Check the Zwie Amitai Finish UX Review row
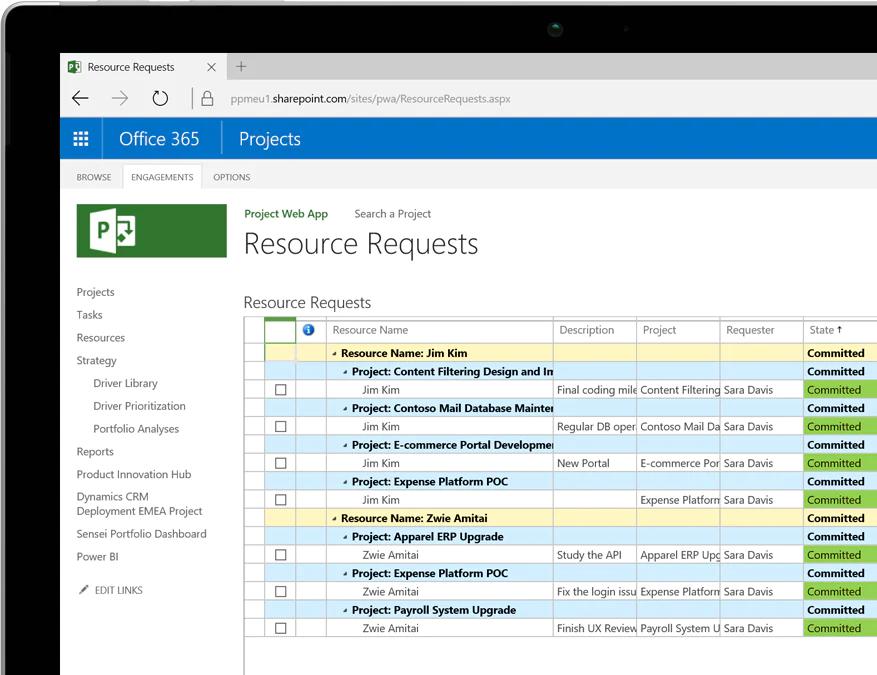The image size is (877, 675). (281, 628)
